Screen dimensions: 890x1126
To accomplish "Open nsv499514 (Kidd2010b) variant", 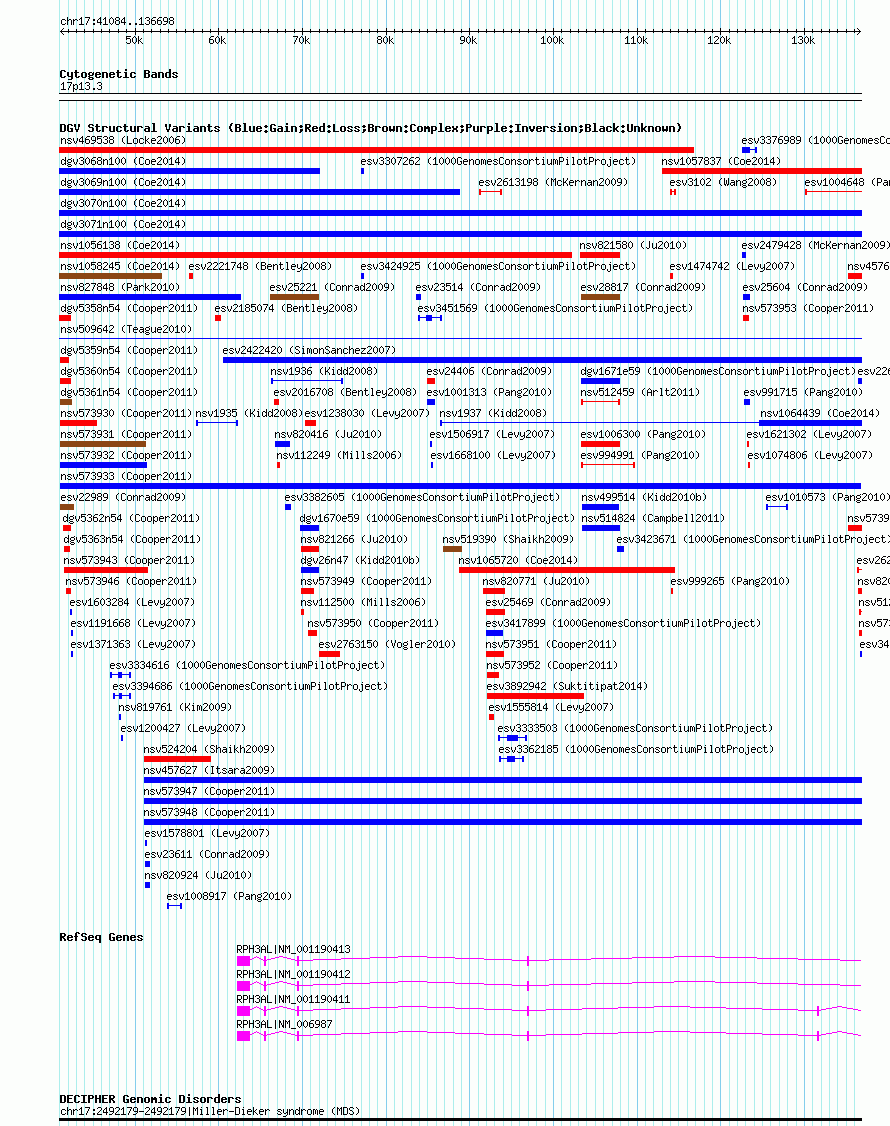I will (x=600, y=507).
